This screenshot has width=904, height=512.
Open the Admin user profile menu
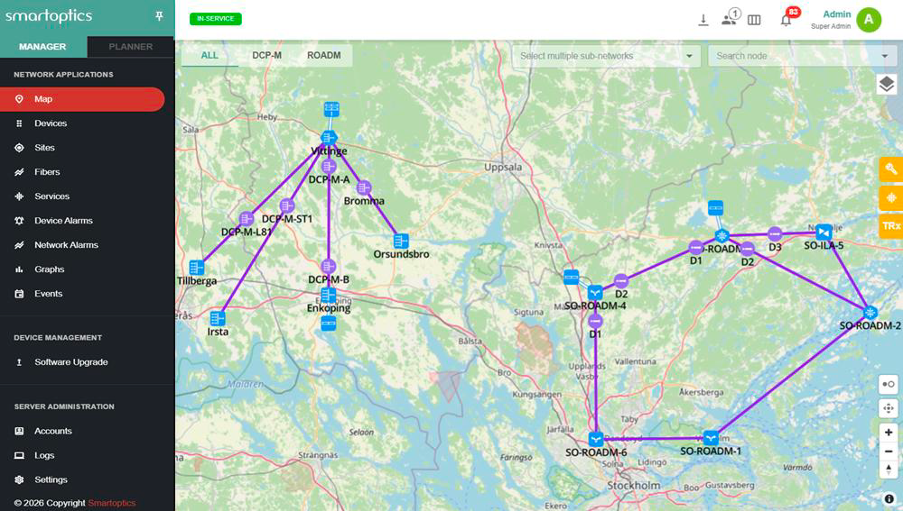[x=868, y=20]
